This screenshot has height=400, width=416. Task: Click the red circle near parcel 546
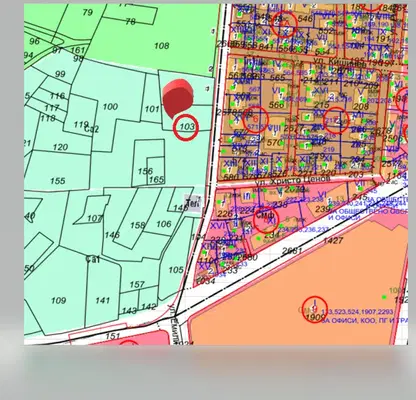pyautogui.click(x=284, y=24)
